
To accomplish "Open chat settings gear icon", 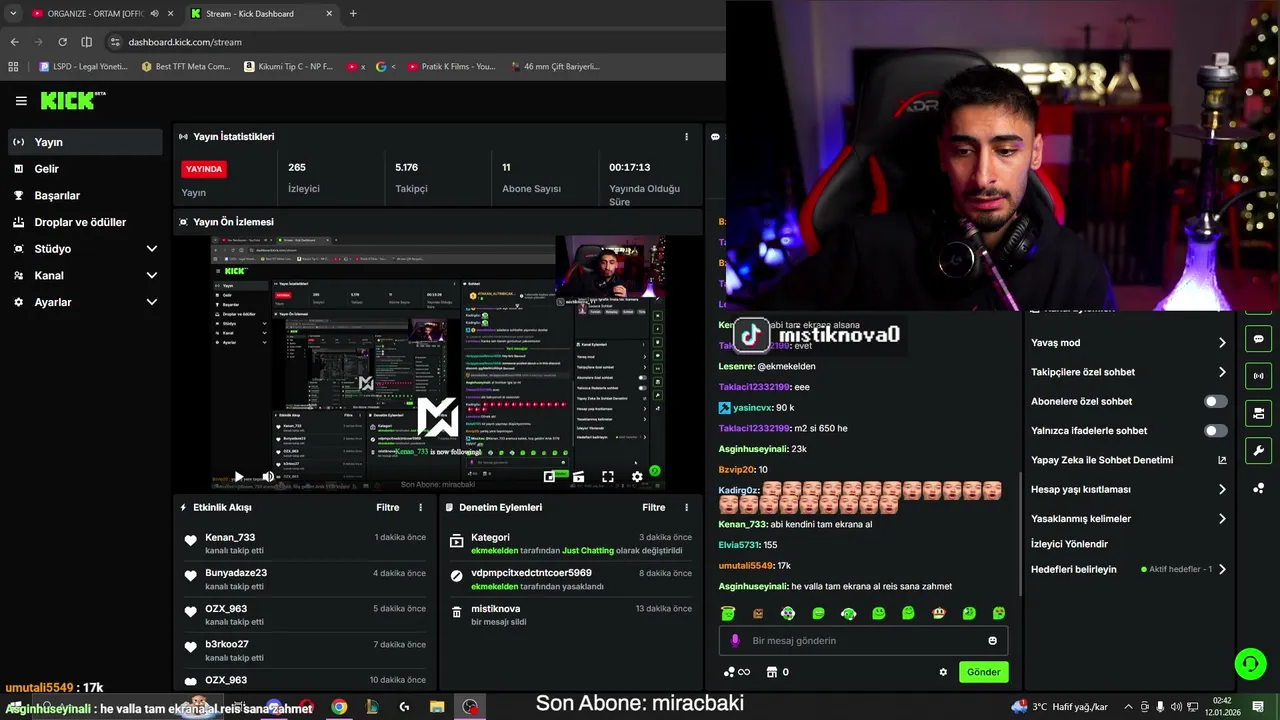I will click(x=943, y=672).
